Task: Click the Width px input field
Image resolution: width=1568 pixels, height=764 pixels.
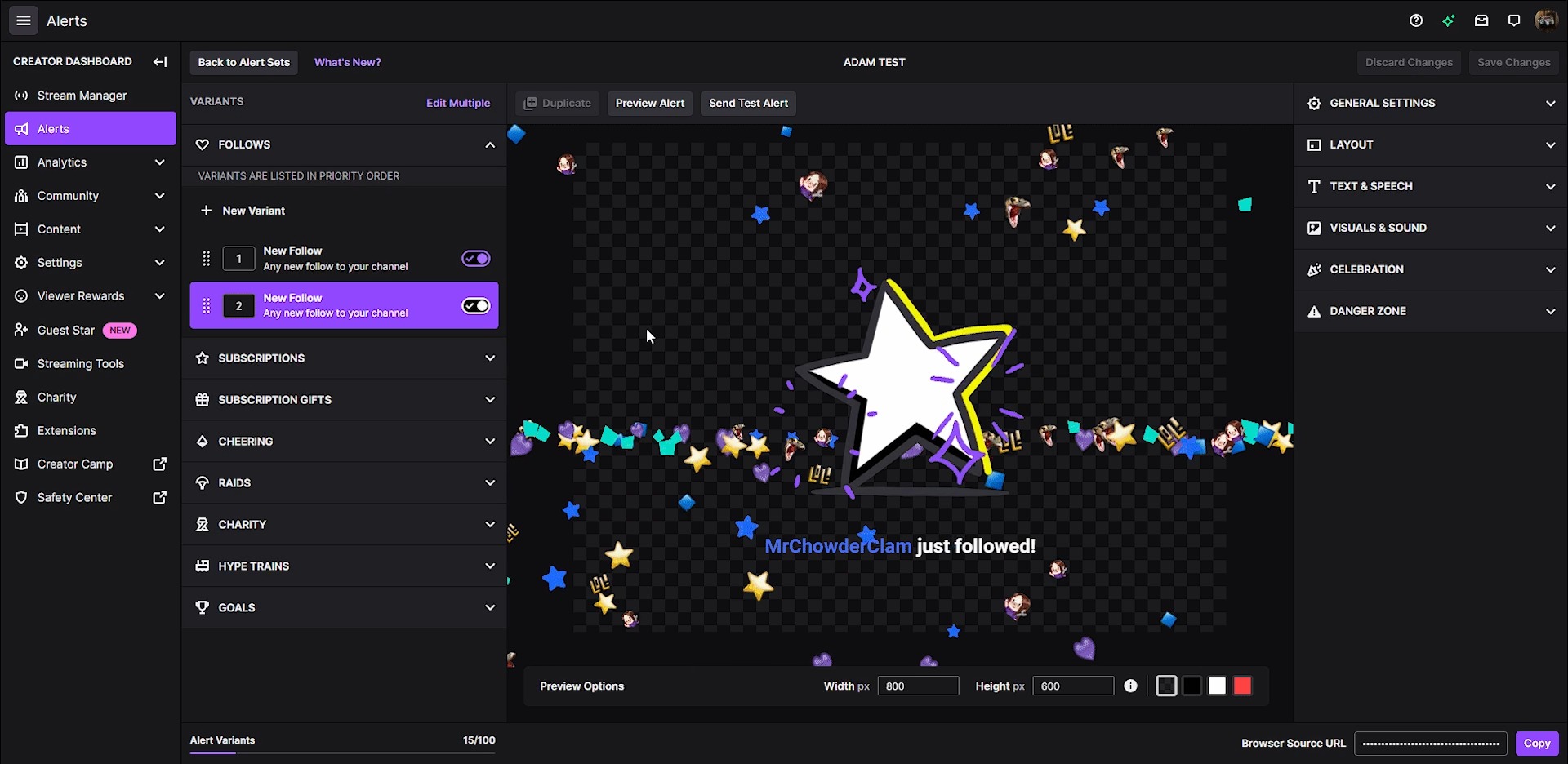Action: click(918, 686)
